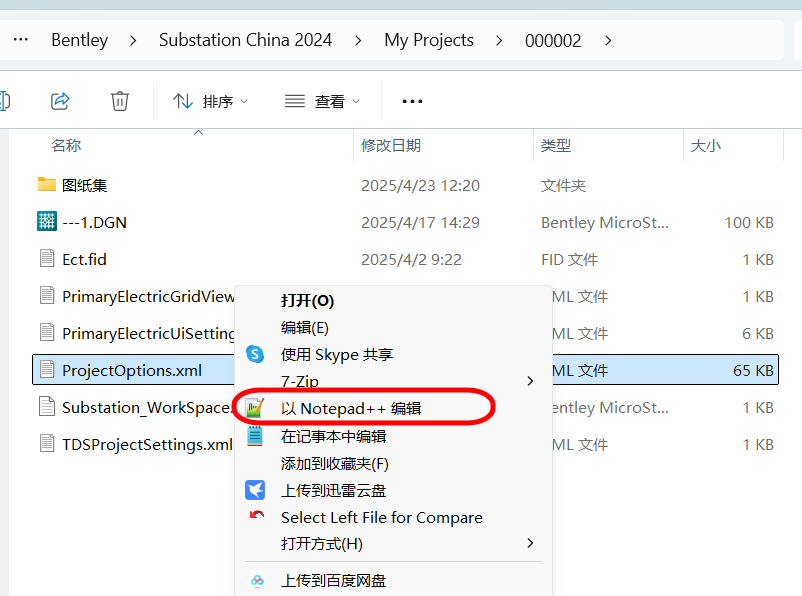Click the PrimaryElectricGridView file icon
Screen dimensions: 802x596
coord(47,295)
